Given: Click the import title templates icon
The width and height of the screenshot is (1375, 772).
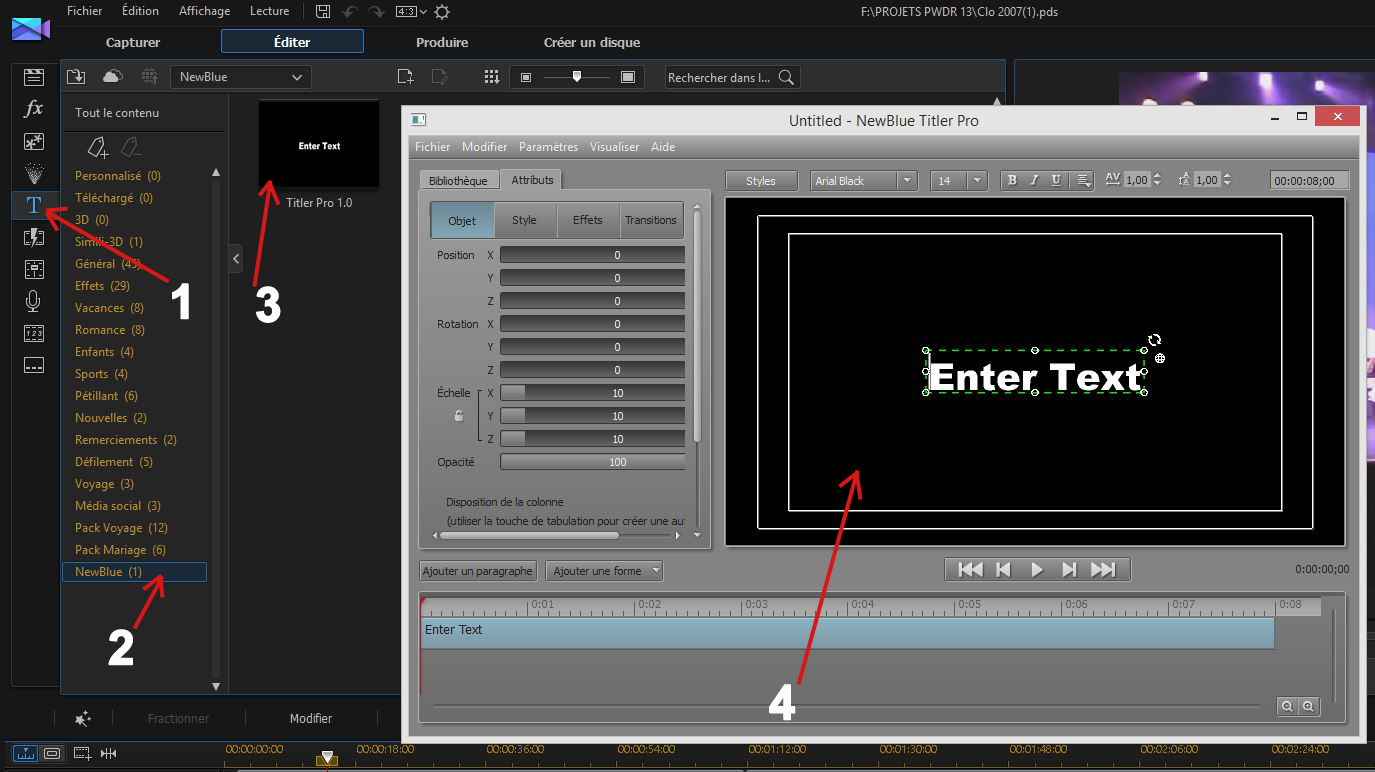Looking at the screenshot, I should (77, 77).
